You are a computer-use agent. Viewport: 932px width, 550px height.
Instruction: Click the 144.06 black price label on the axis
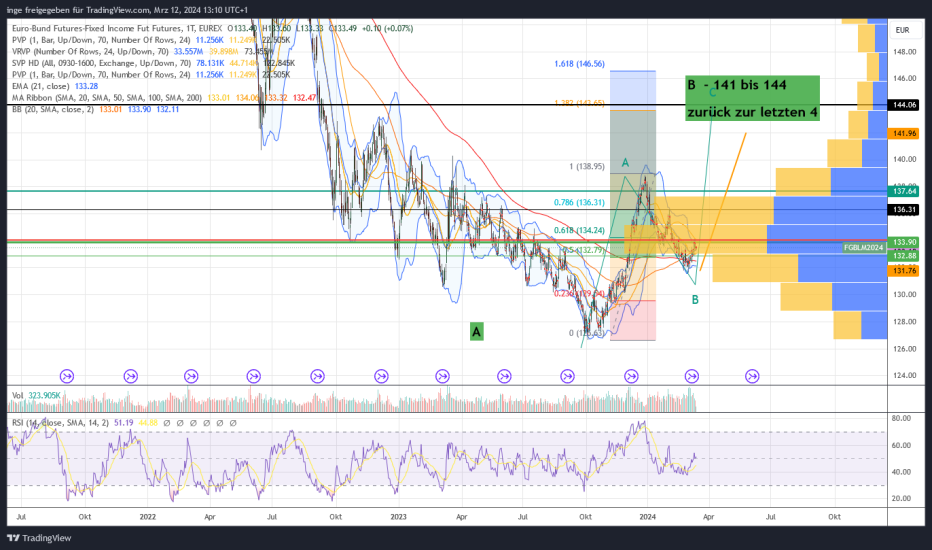[903, 105]
